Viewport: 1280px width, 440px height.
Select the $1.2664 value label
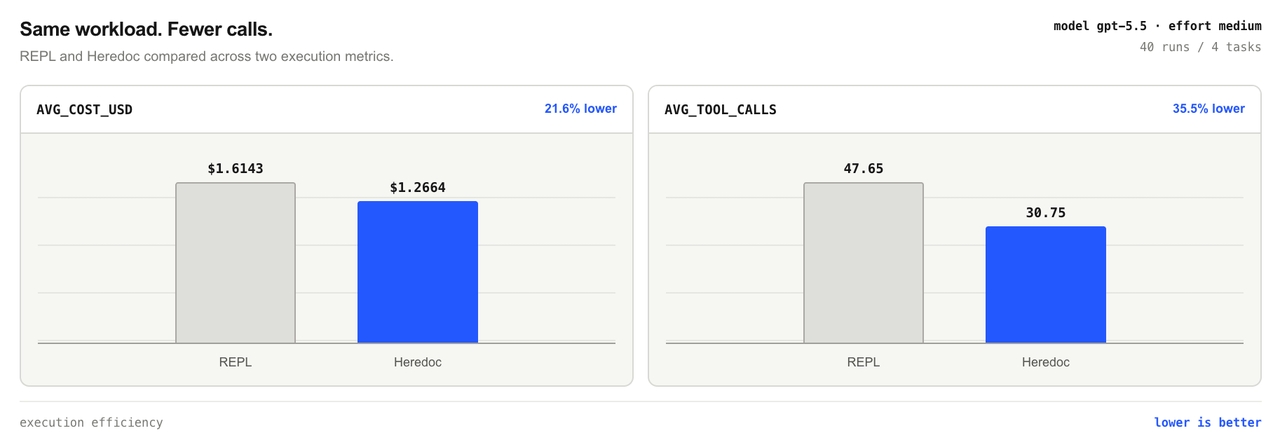click(418, 187)
